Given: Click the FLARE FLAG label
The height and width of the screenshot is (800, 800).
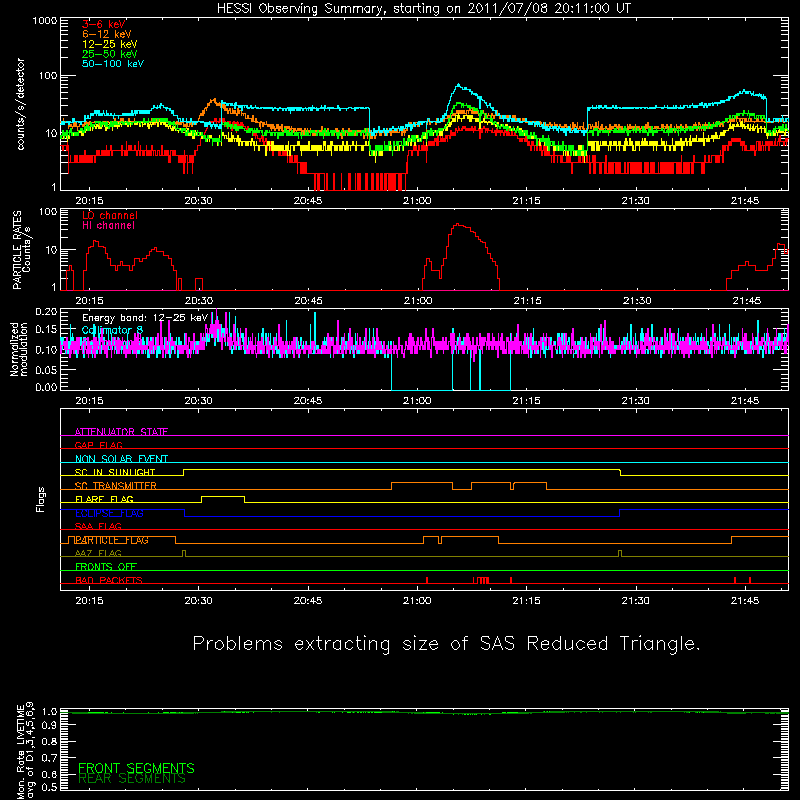Looking at the screenshot, I should (104, 499).
